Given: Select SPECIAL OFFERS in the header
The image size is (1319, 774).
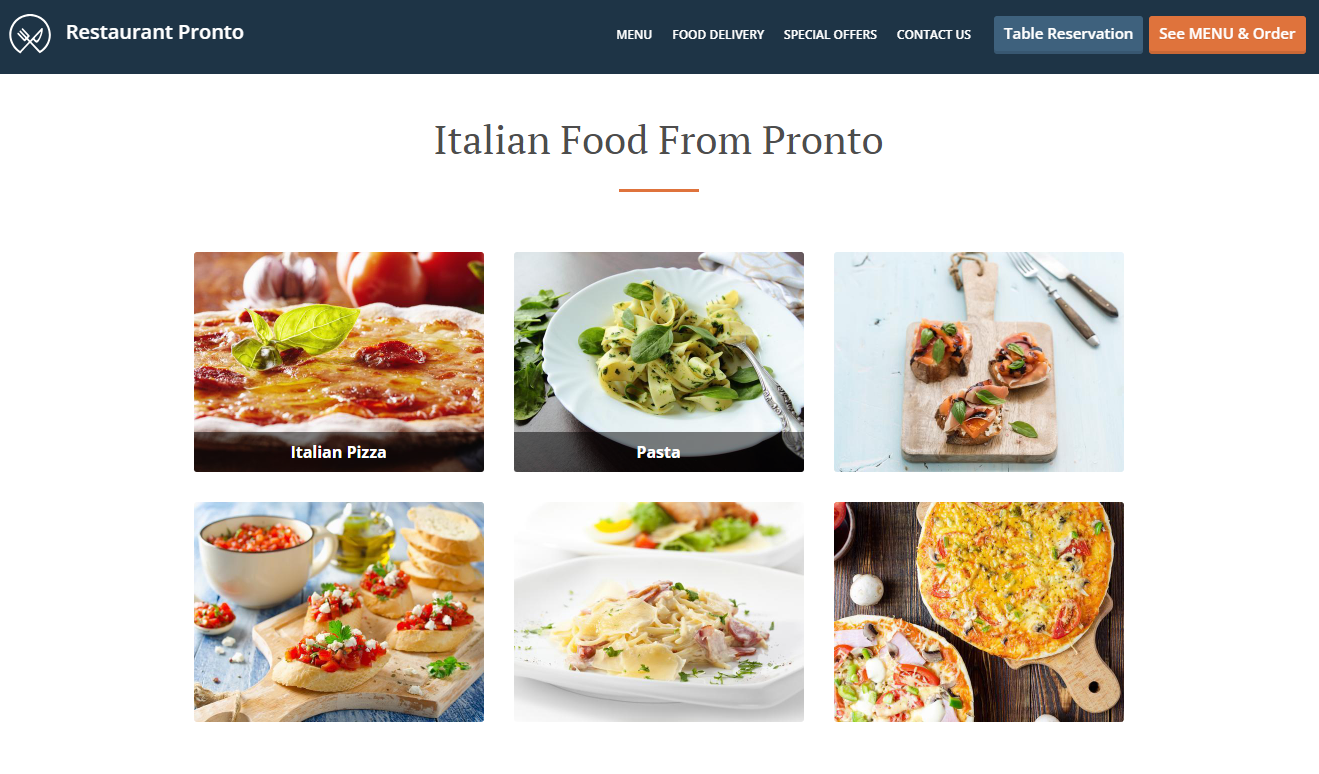Looking at the screenshot, I should point(830,34).
